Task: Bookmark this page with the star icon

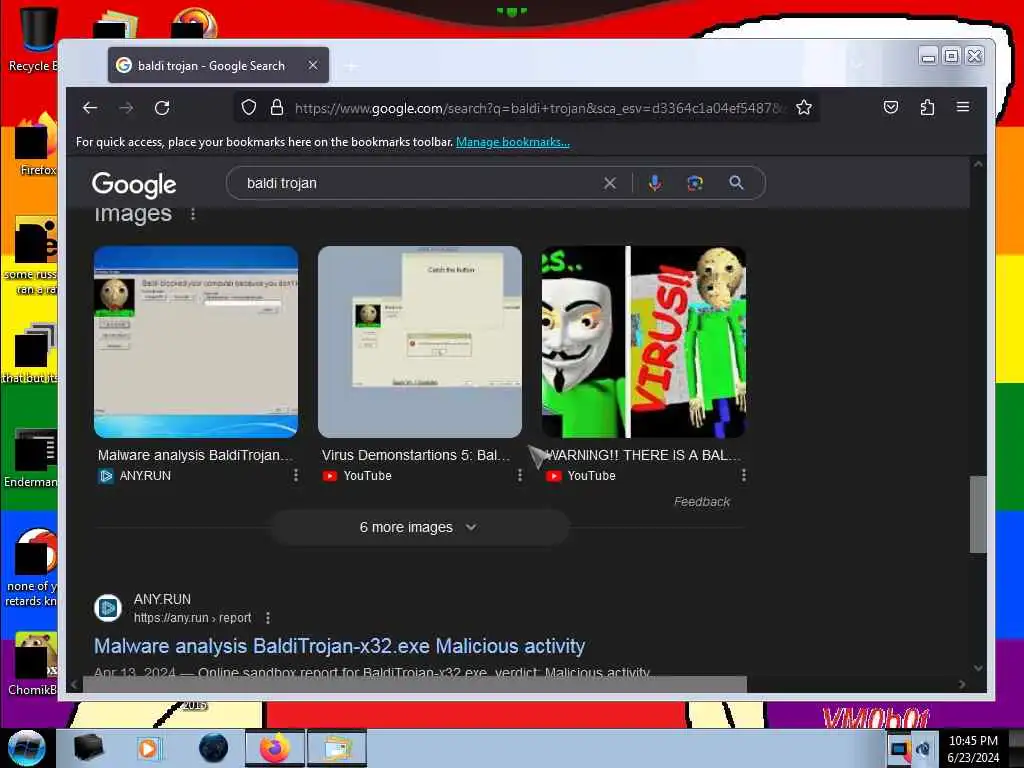Action: (x=804, y=107)
